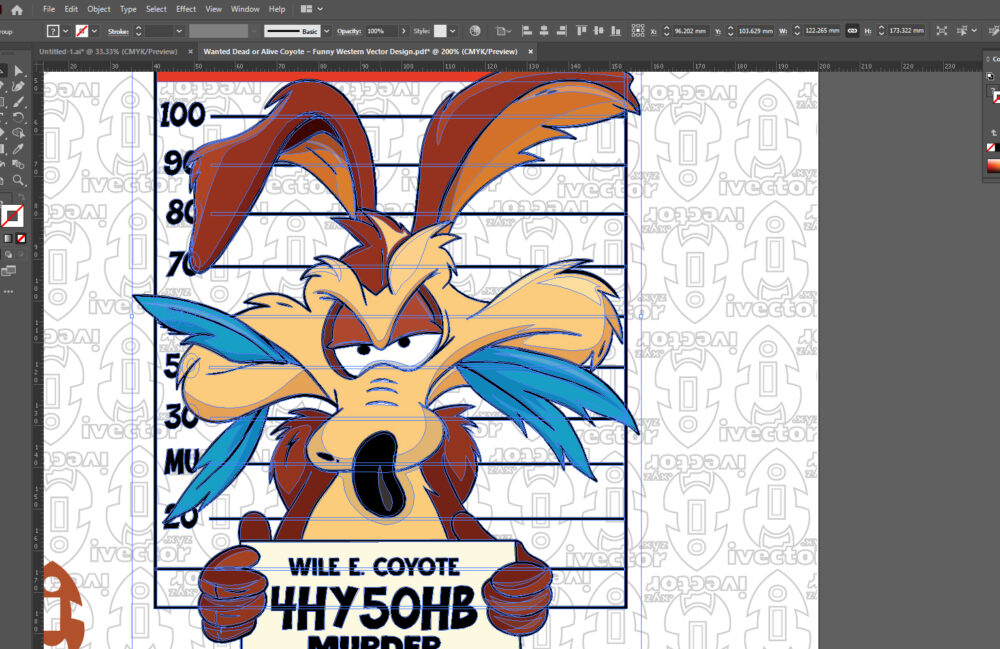Click Horizontal Align Right icon
1000x649 pixels.
(x=561, y=31)
